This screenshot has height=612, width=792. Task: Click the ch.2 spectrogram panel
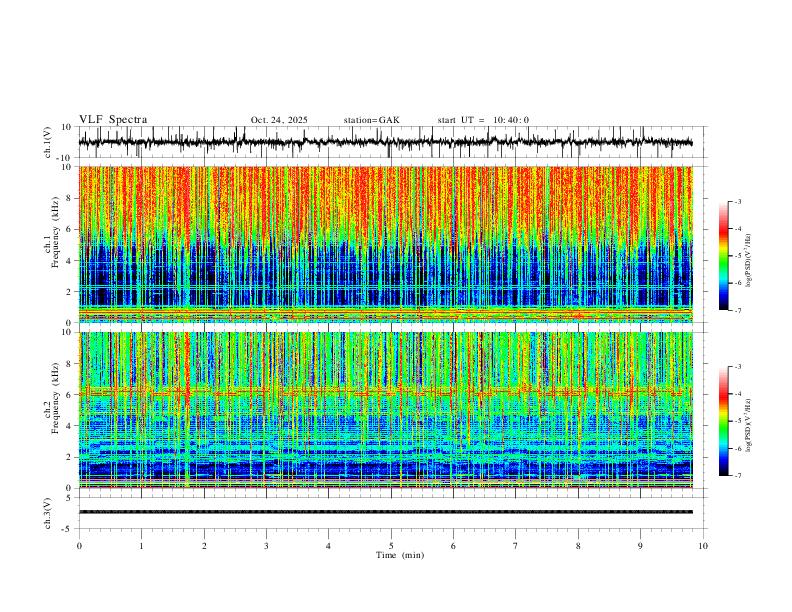(x=385, y=410)
